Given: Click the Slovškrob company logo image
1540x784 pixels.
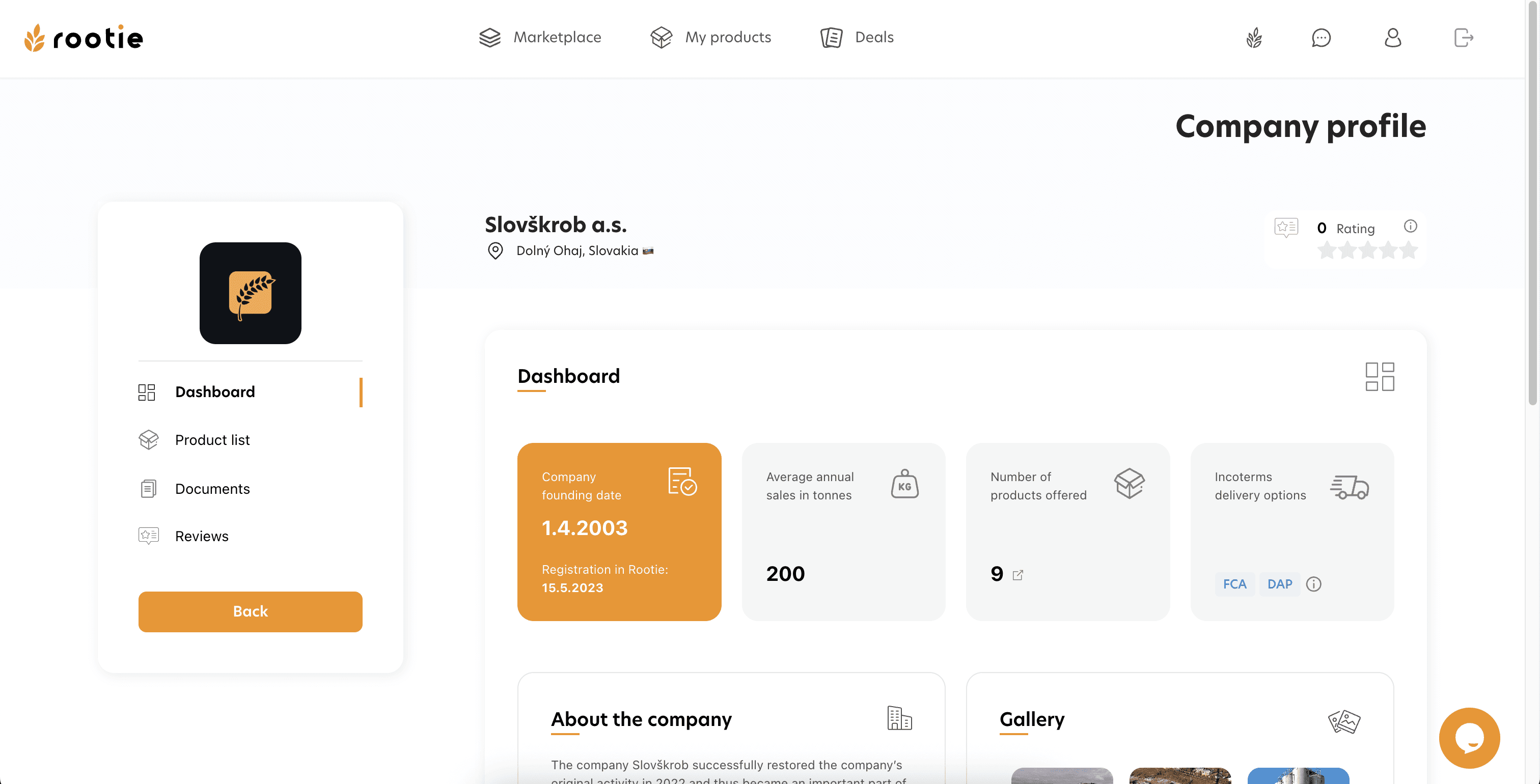Looking at the screenshot, I should click(251, 293).
